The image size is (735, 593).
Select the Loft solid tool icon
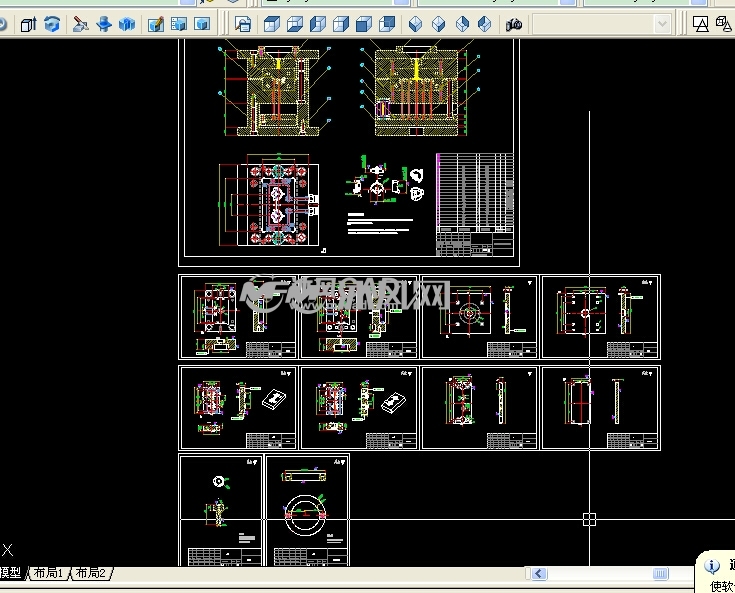click(127, 24)
